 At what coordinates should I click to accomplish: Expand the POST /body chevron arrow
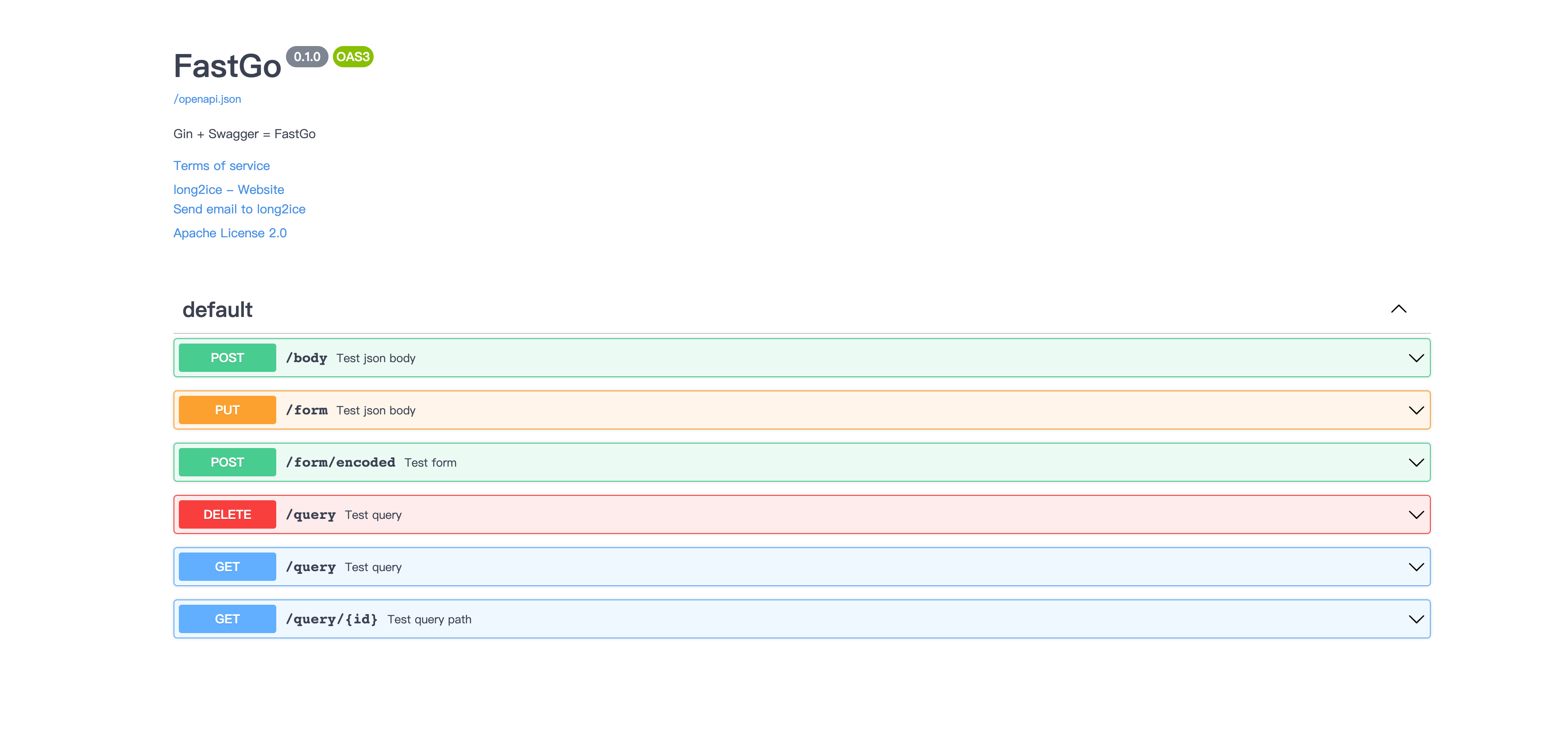point(1416,358)
